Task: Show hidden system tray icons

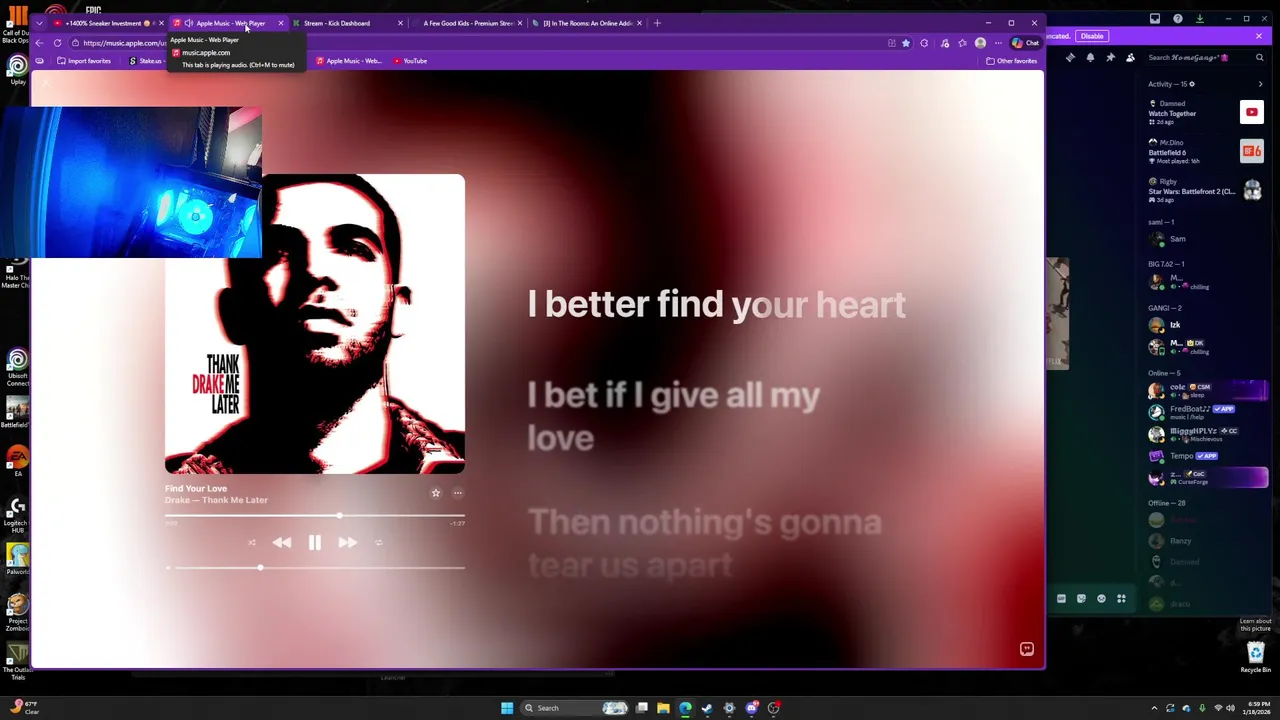Action: click(x=1154, y=708)
